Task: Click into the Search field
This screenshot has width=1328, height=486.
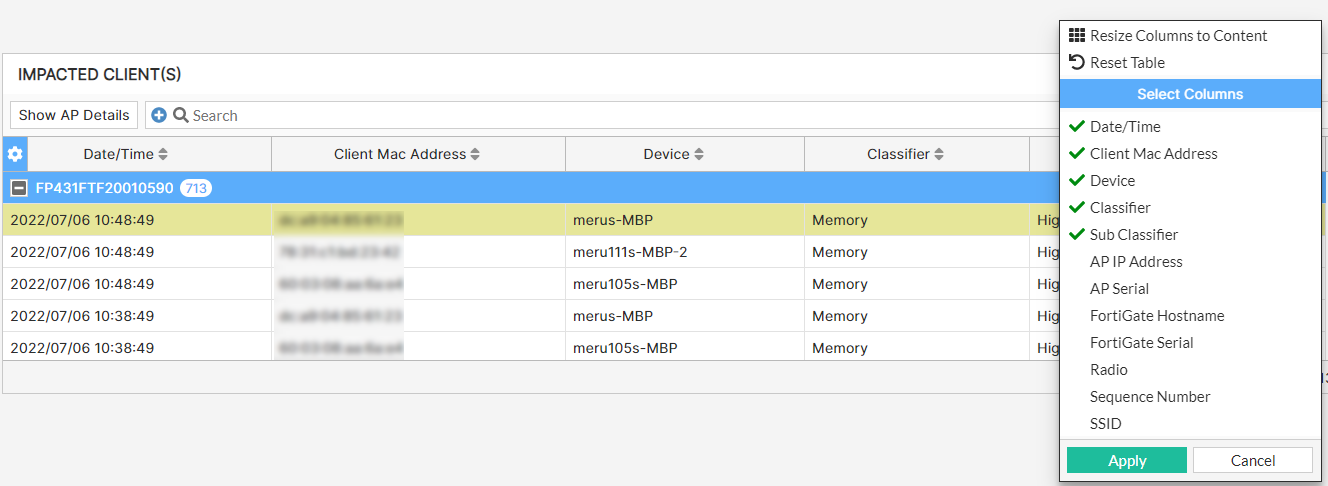Action: 600,115
